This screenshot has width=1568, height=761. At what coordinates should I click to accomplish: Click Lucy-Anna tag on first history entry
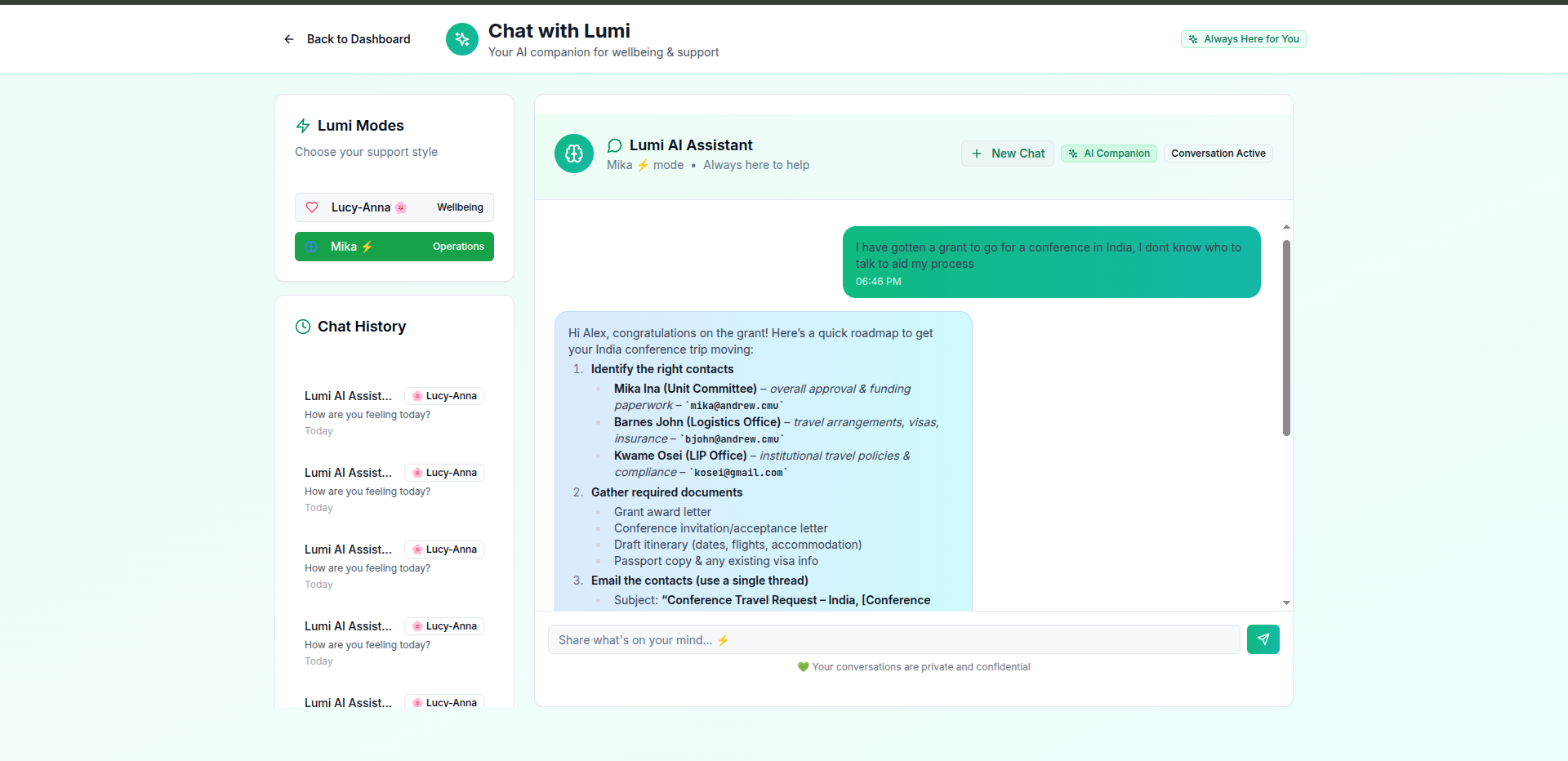coord(444,396)
